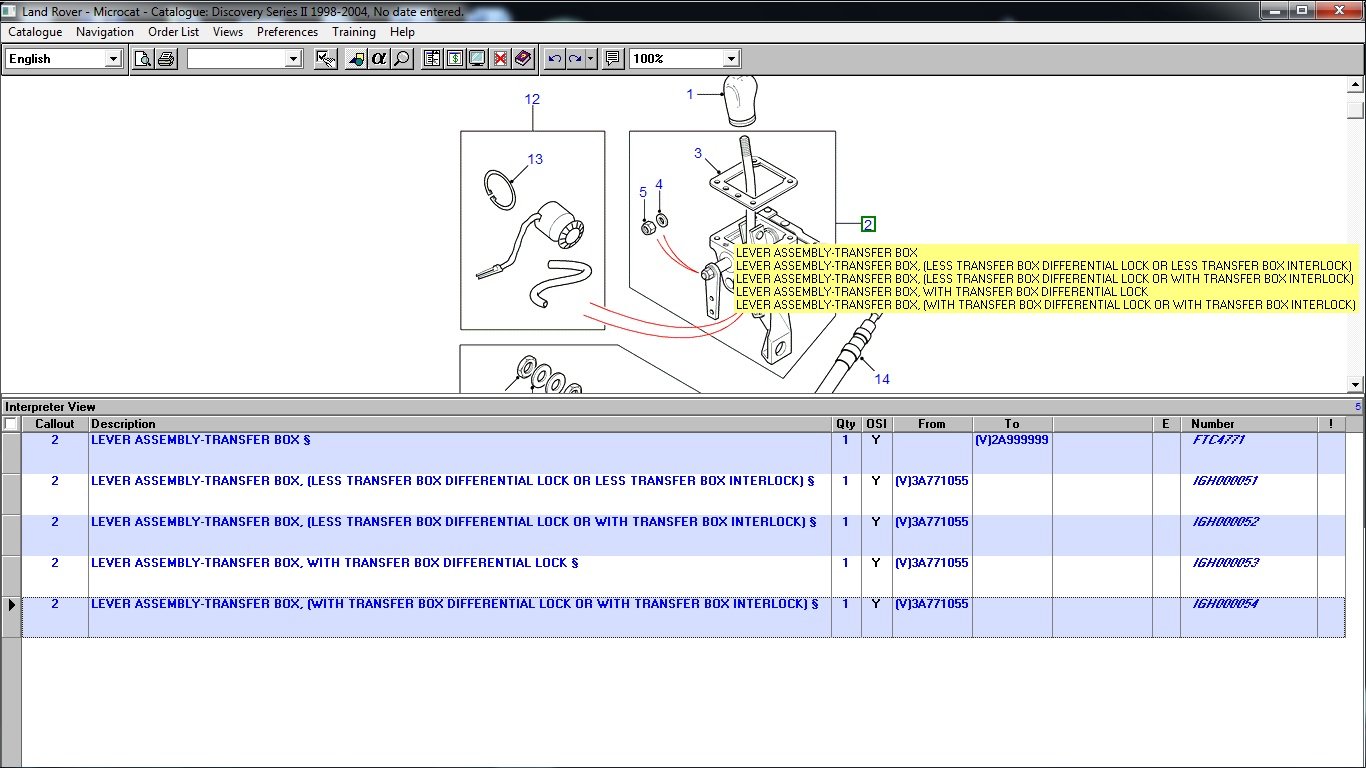The image size is (1366, 768).
Task: Open the Order List menu
Action: point(174,32)
